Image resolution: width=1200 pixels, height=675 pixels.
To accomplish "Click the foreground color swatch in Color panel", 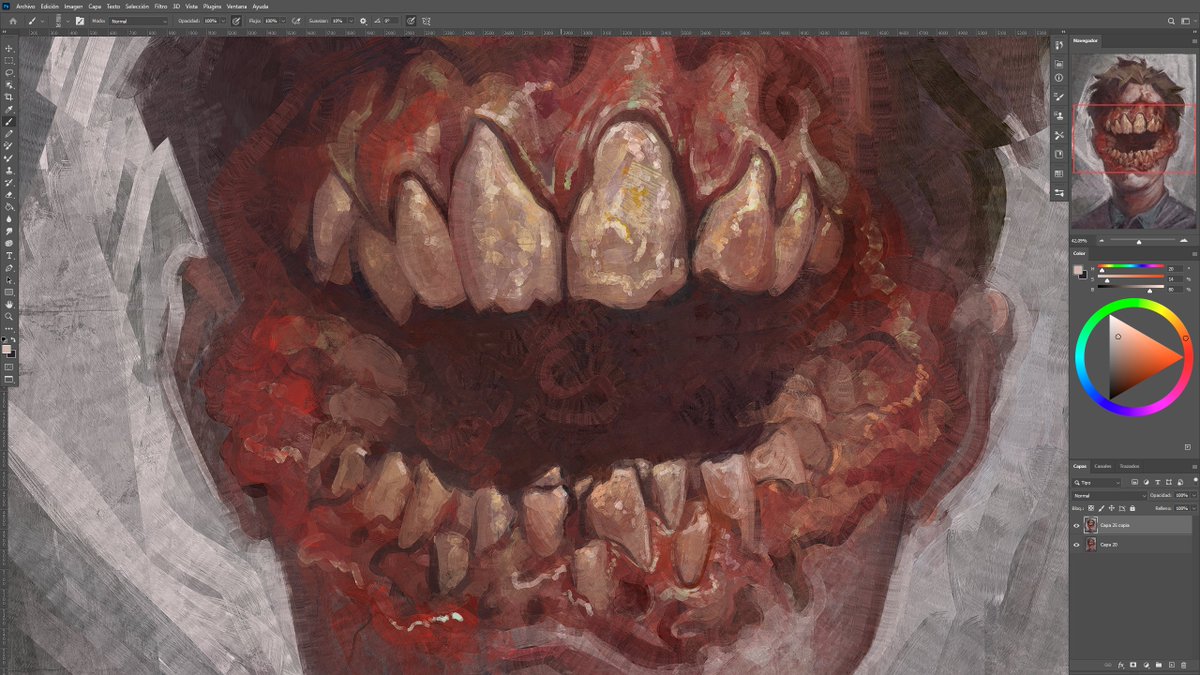I will coord(1078,271).
